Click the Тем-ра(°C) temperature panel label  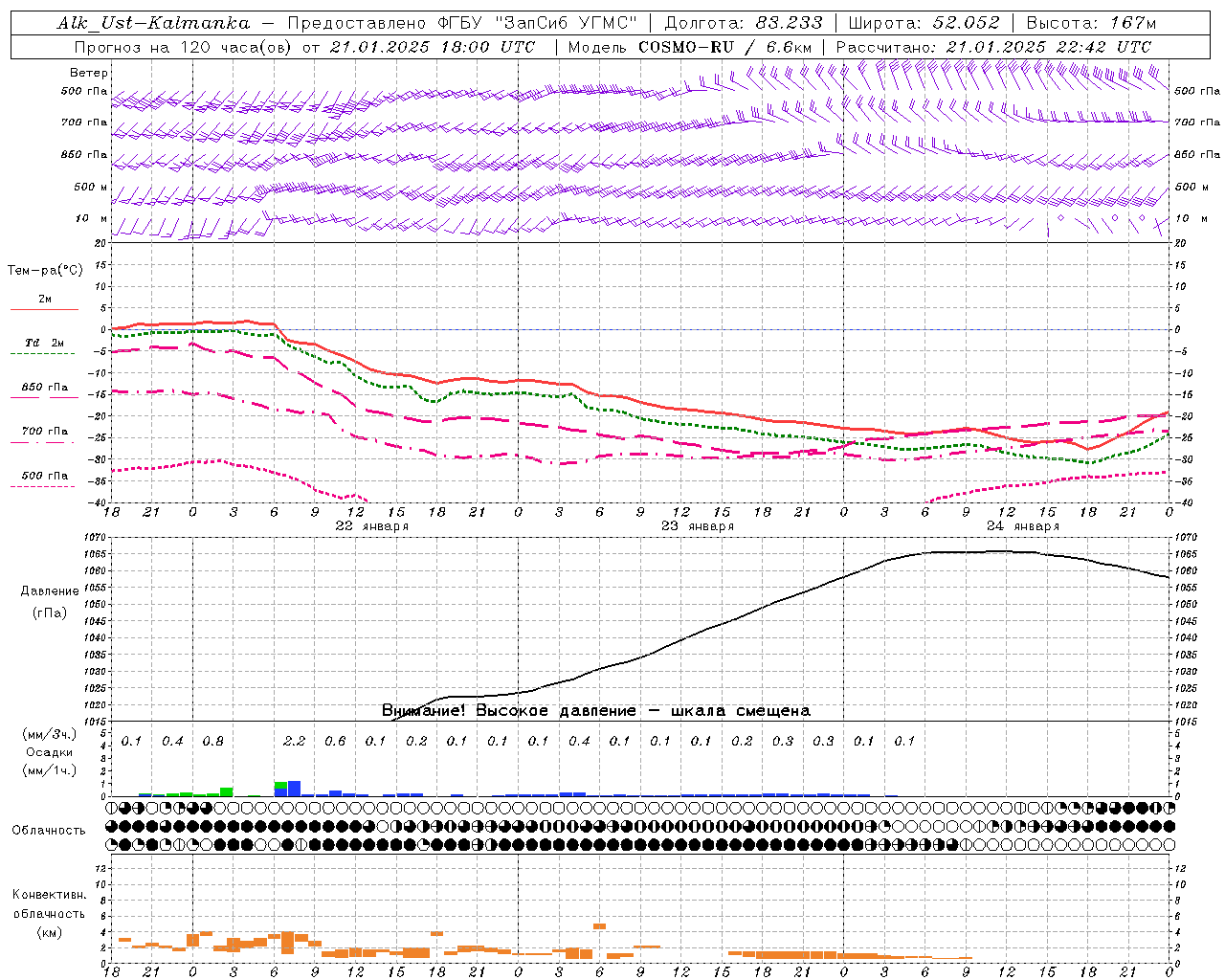(x=45, y=271)
